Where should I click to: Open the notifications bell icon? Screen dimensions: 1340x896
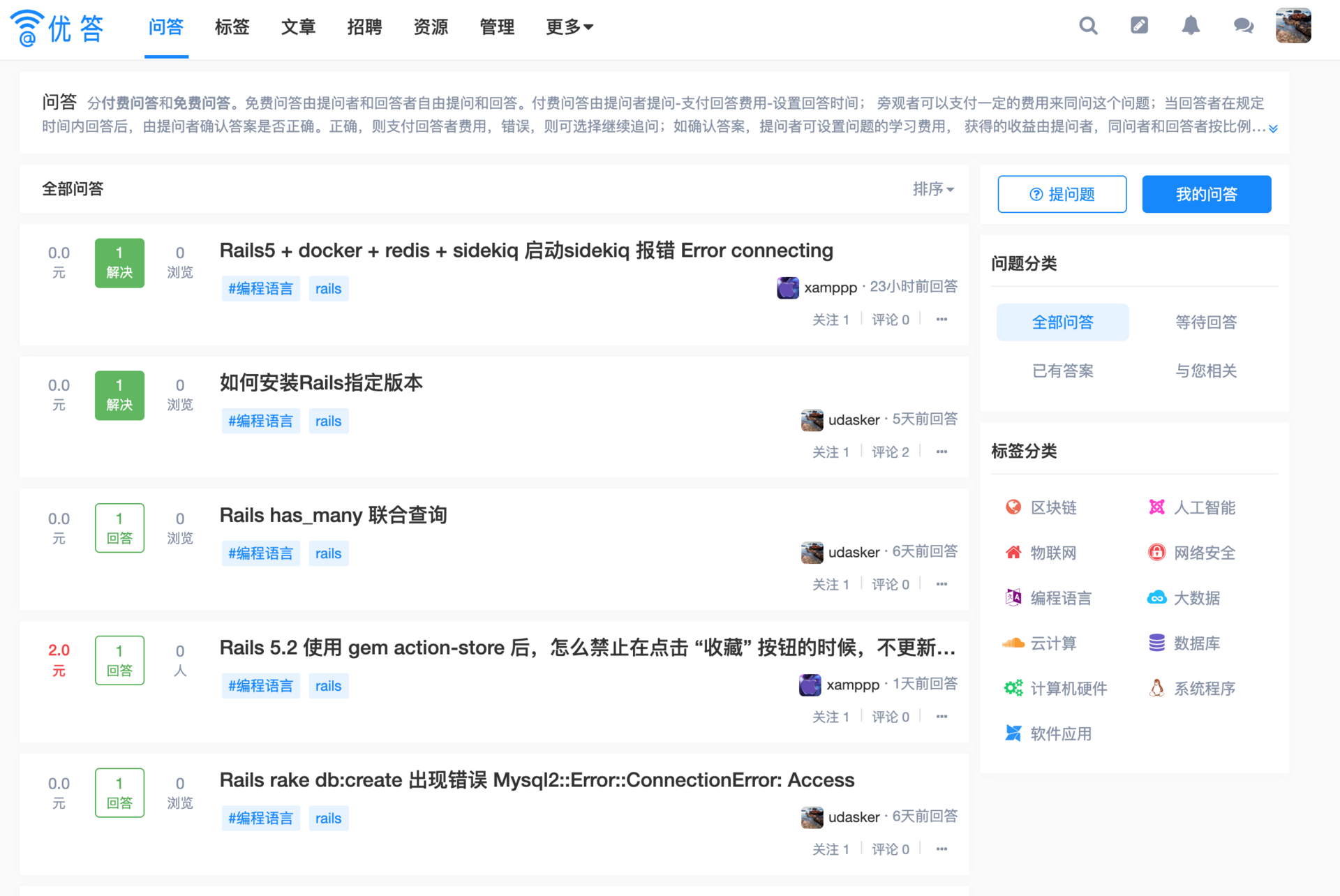[1191, 26]
